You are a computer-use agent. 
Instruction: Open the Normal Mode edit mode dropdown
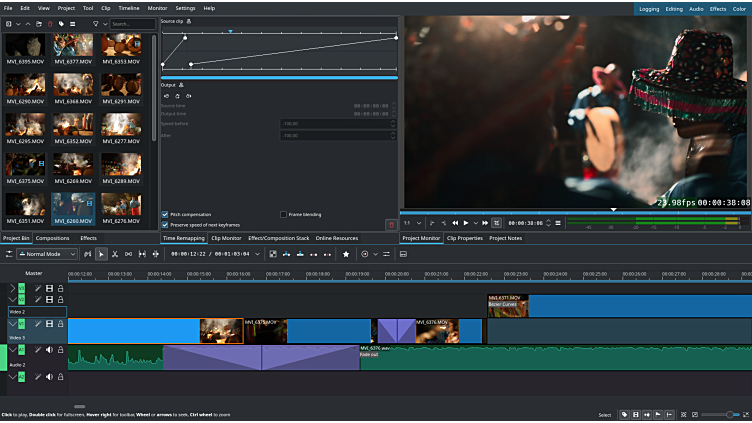click(x=46, y=254)
